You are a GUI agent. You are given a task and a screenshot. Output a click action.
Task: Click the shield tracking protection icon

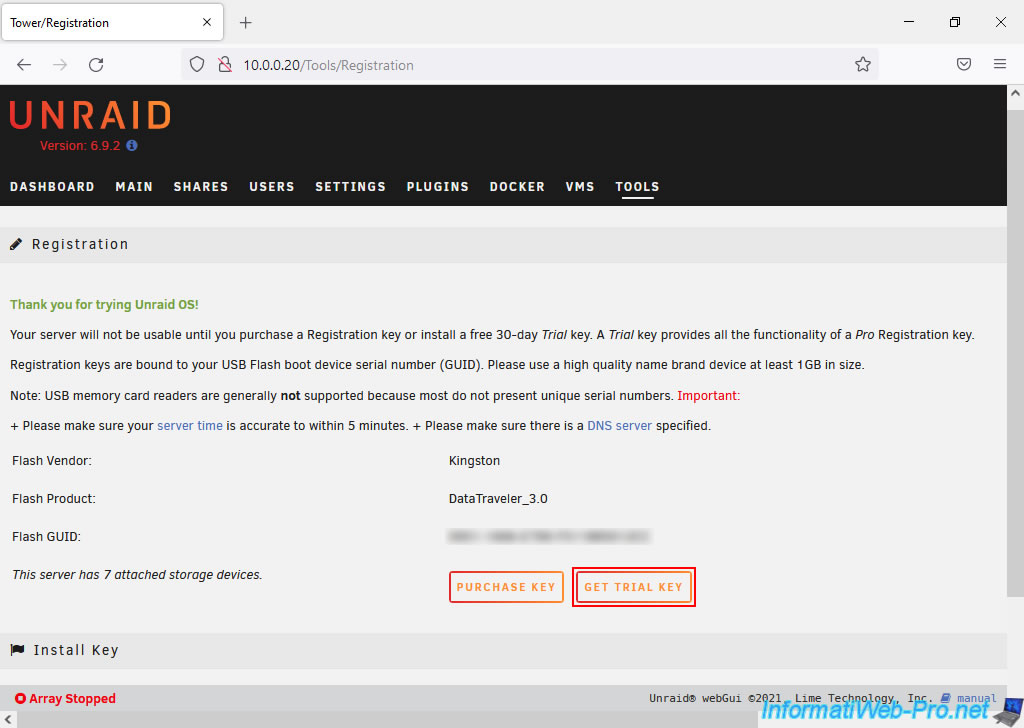[197, 65]
